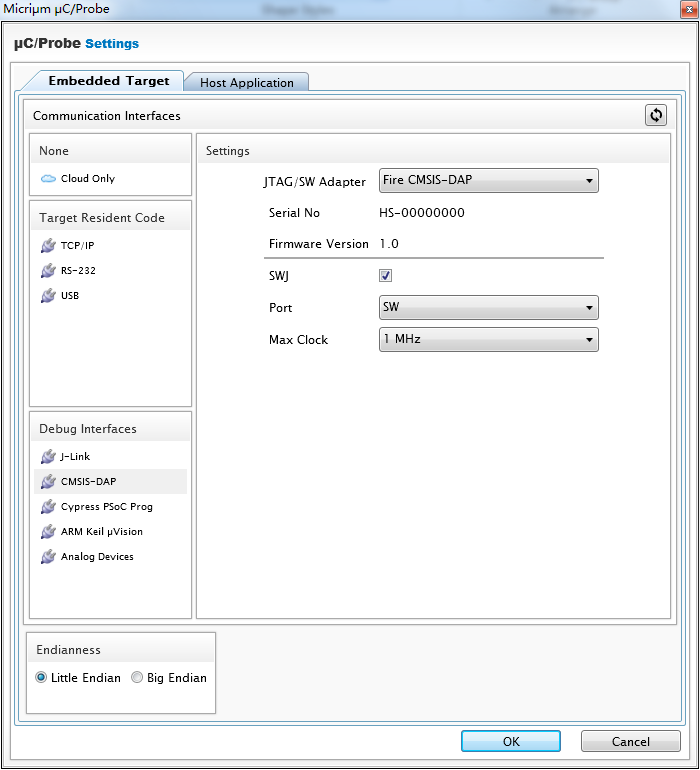Select the USB interface label
The image size is (700, 770).
coord(70,296)
